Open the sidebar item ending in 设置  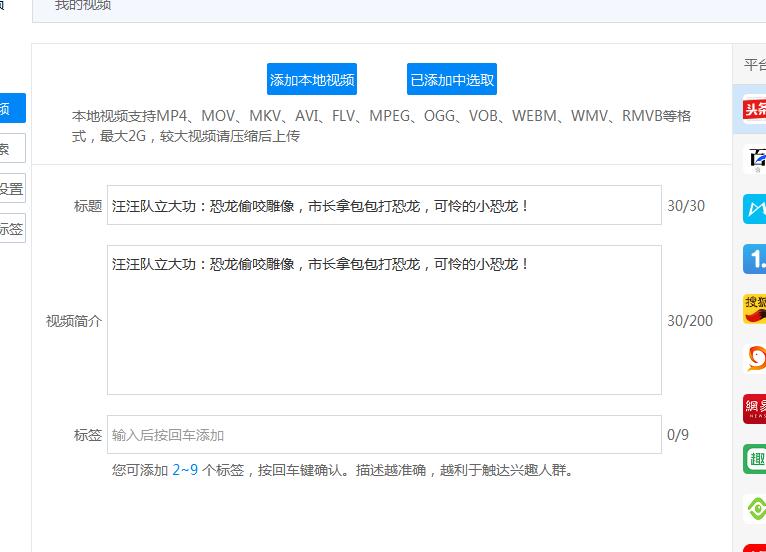pos(12,189)
